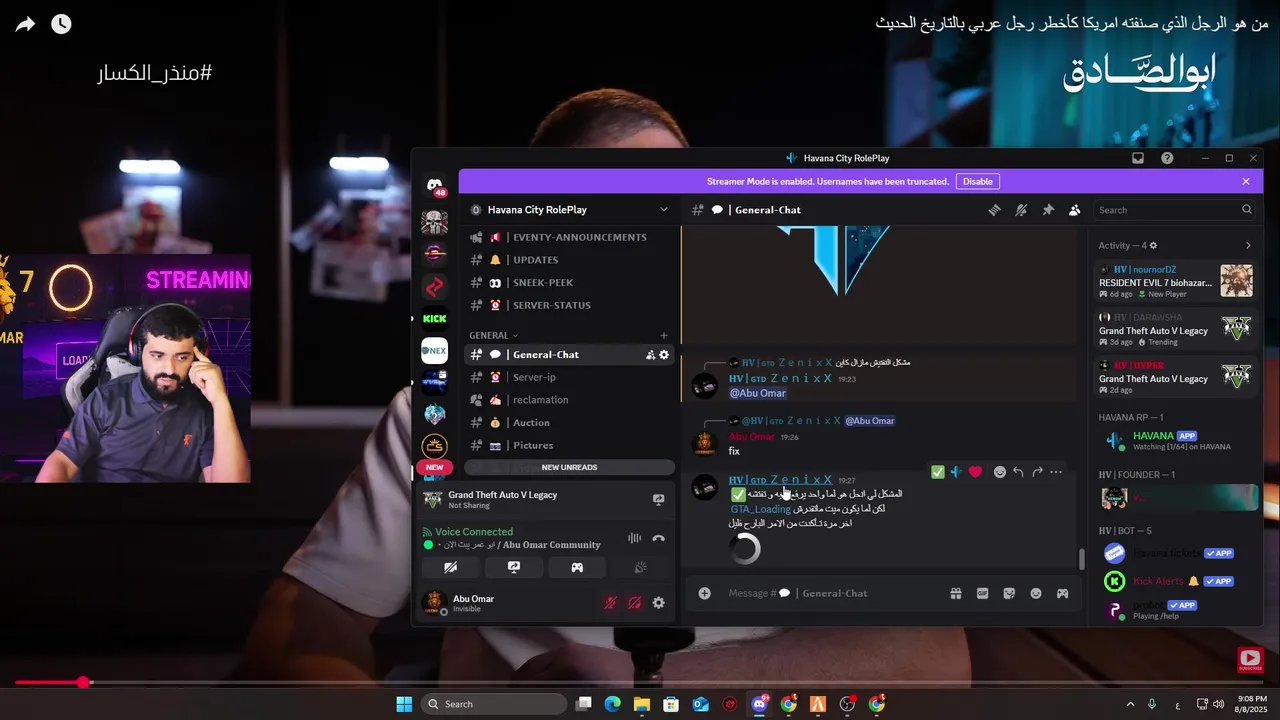Viewport: 1280px width, 720px height.
Task: Toggle microphone mute in user panel
Action: coord(610,603)
